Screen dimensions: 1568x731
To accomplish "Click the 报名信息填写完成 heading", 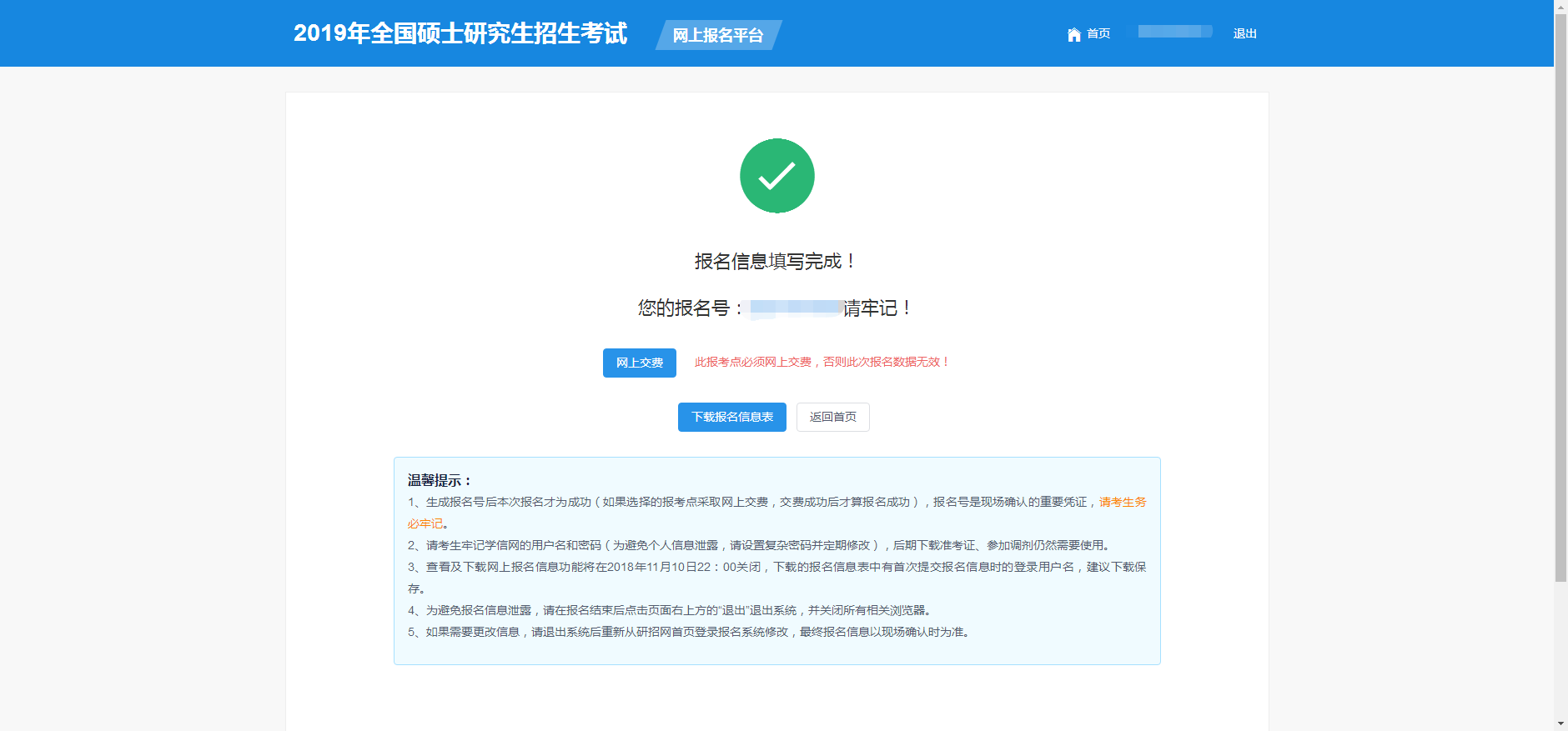I will [x=776, y=261].
